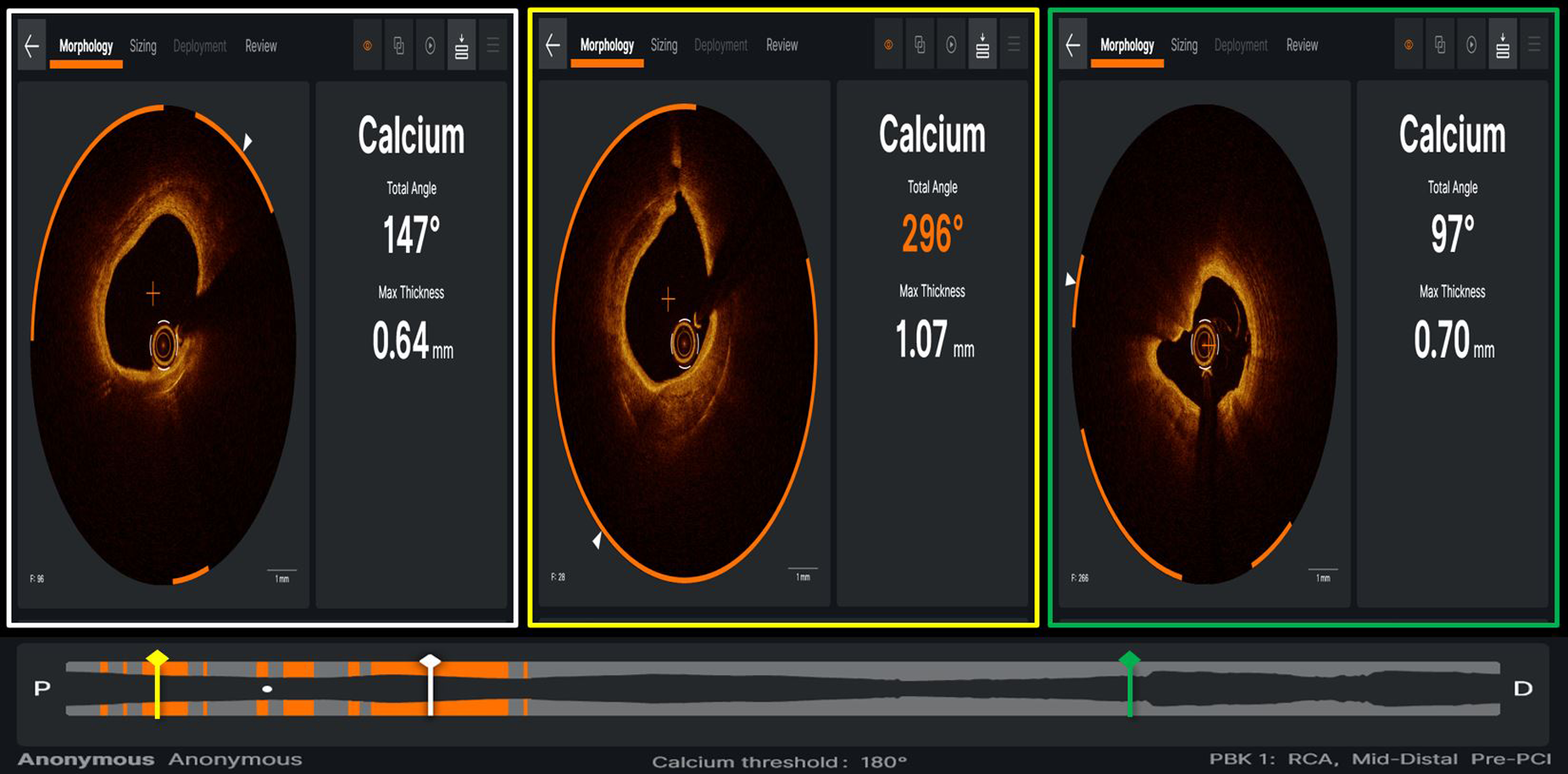The height and width of the screenshot is (774, 1568).
Task: Click the copy/compare icon in the yellow-framed panel
Action: click(x=920, y=46)
